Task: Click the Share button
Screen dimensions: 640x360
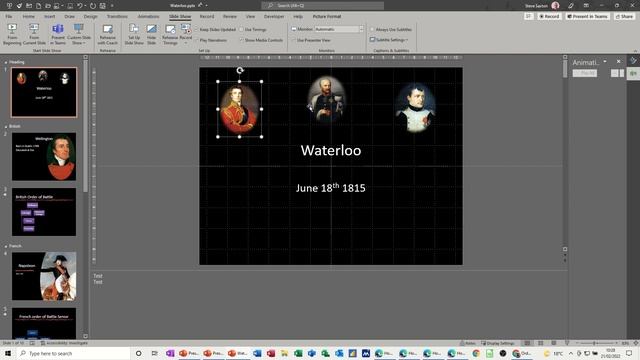Action: 624,16
